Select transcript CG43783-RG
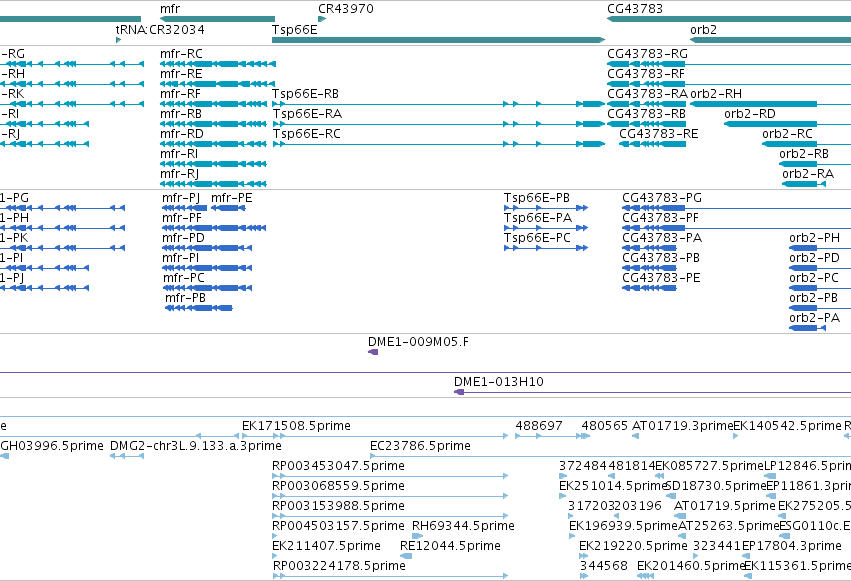The width and height of the screenshot is (851, 581). tap(729, 64)
